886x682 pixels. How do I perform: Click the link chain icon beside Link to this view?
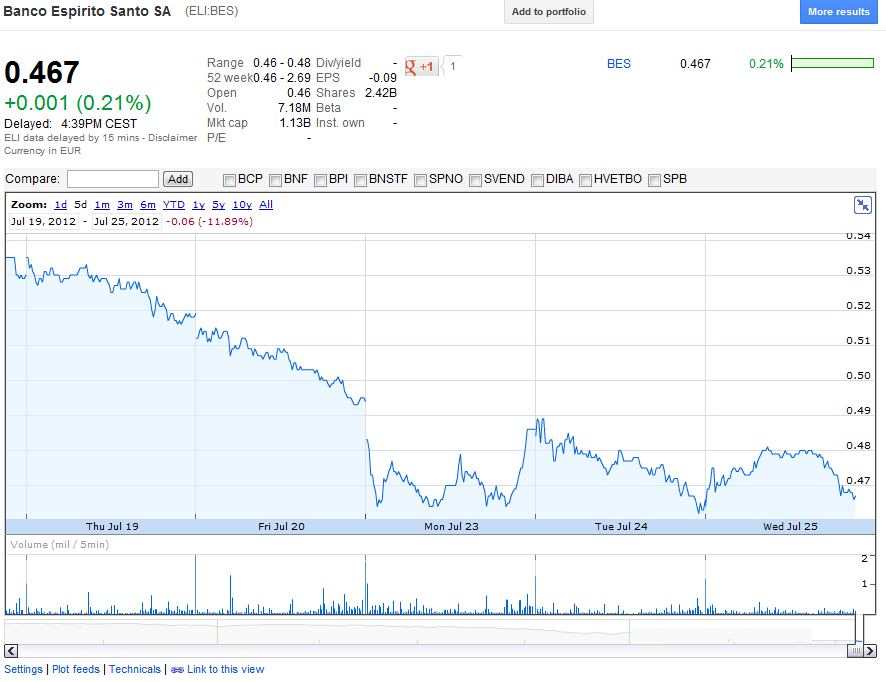coord(177,670)
